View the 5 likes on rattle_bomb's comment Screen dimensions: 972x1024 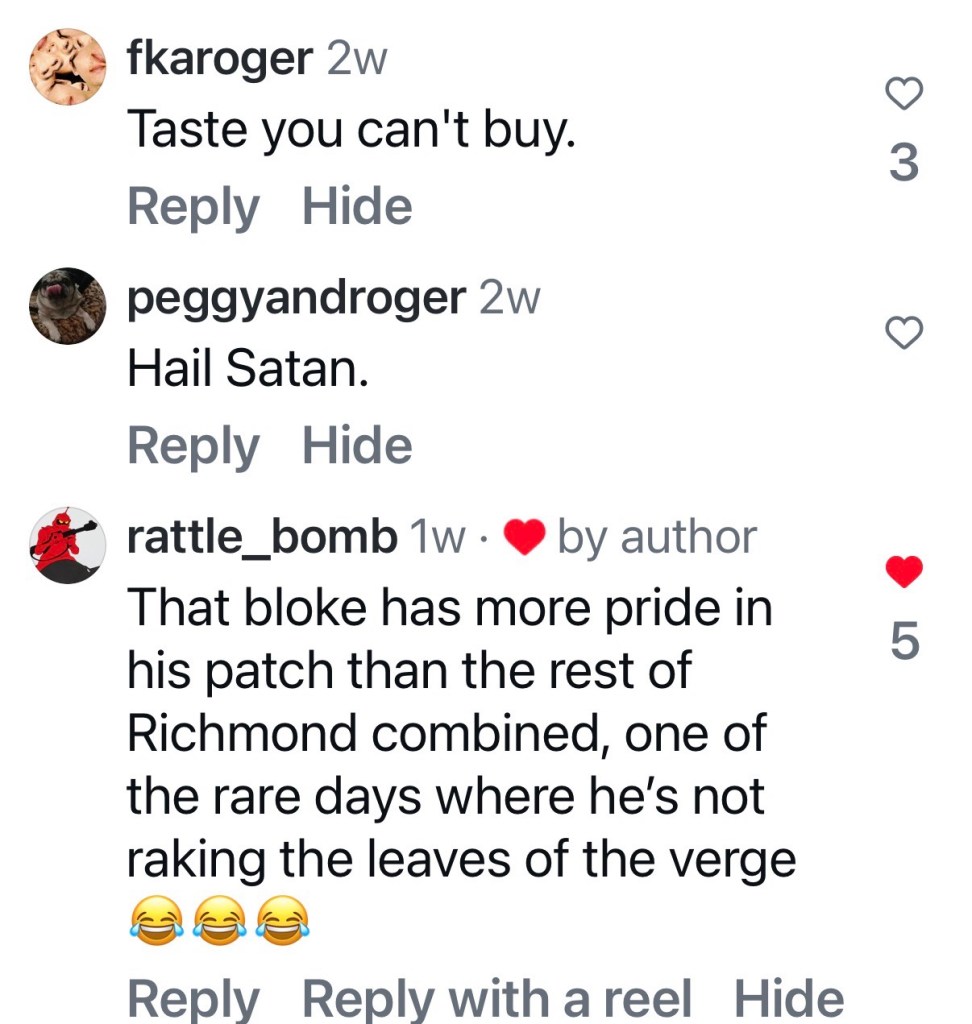[x=904, y=640]
